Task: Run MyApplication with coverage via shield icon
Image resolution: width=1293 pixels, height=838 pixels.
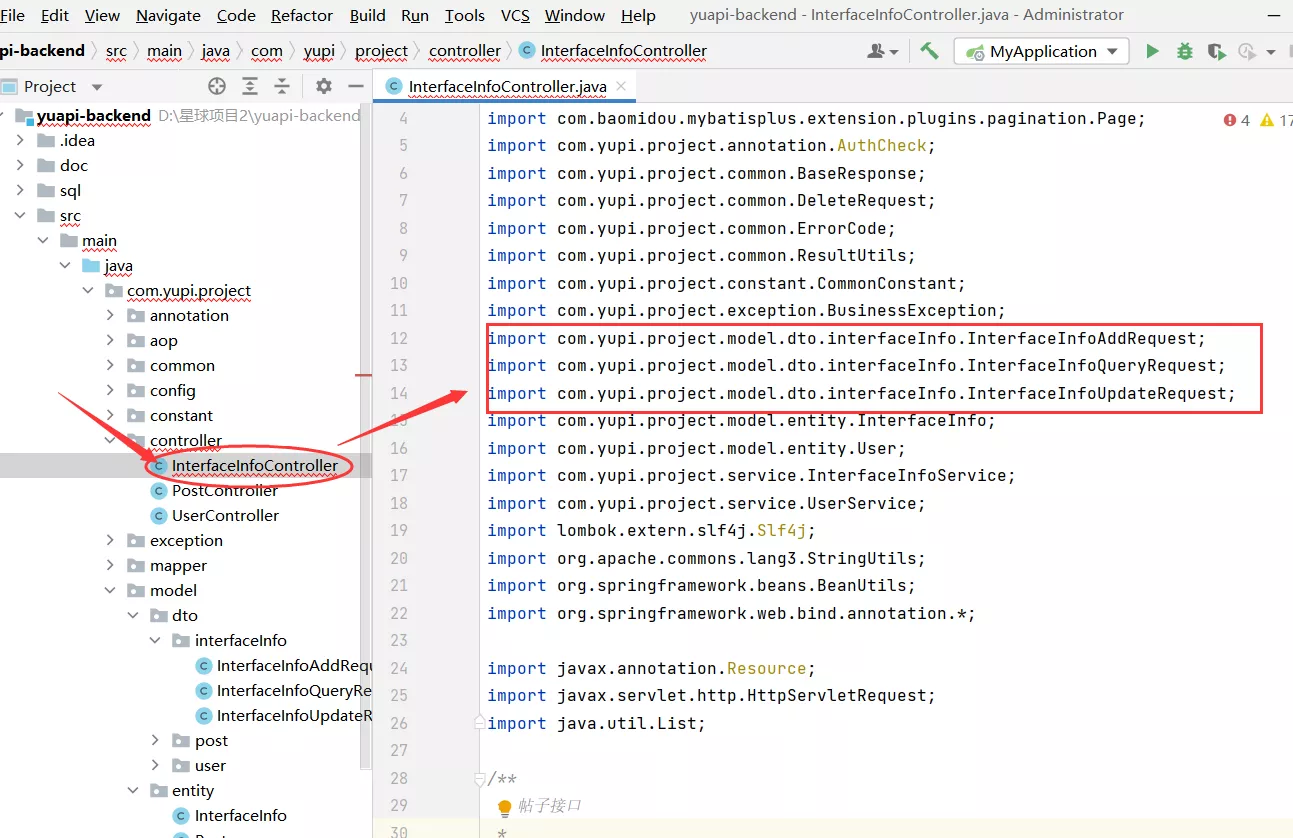Action: coord(1216,51)
